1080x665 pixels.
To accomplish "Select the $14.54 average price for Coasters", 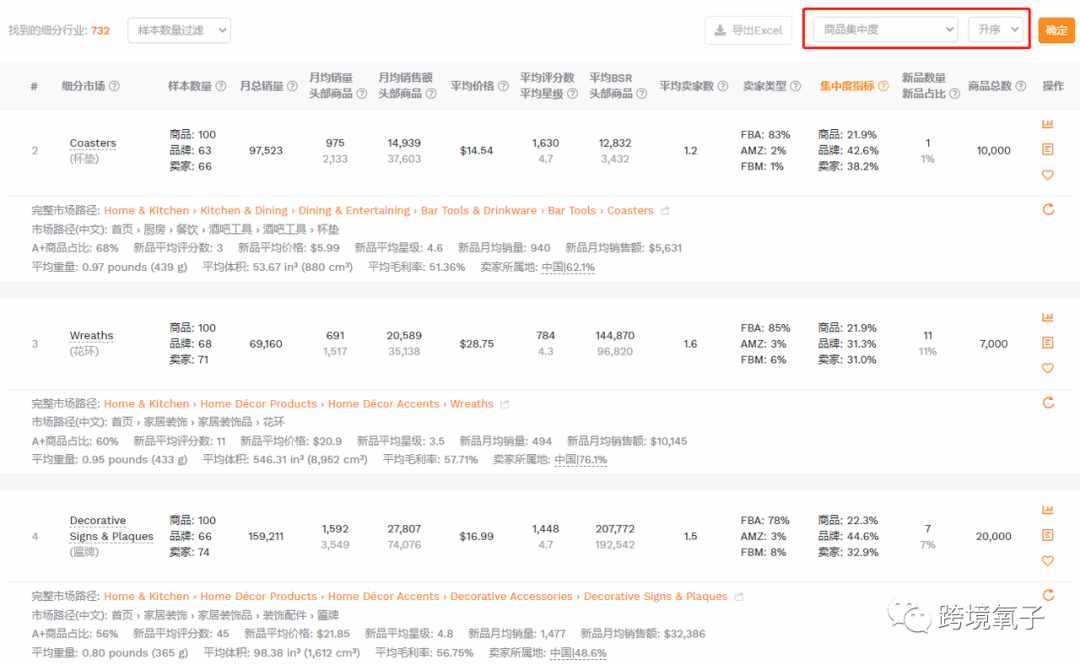I will [477, 150].
